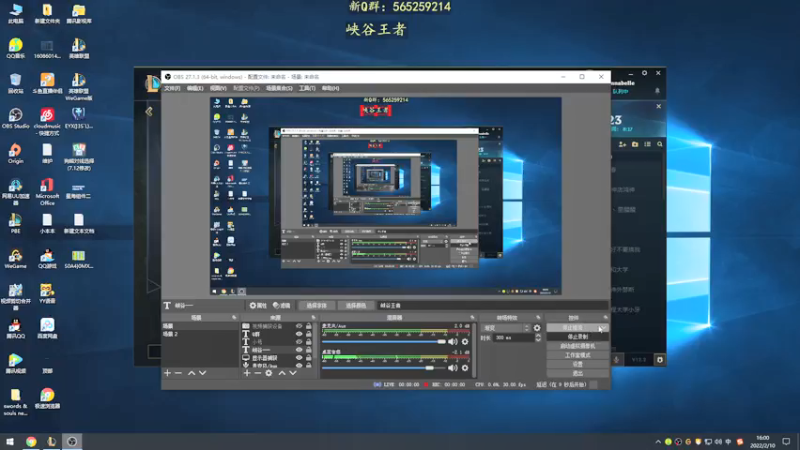Adjust the 时长 duration stepper arrows
The image size is (800, 450).
[538, 338]
